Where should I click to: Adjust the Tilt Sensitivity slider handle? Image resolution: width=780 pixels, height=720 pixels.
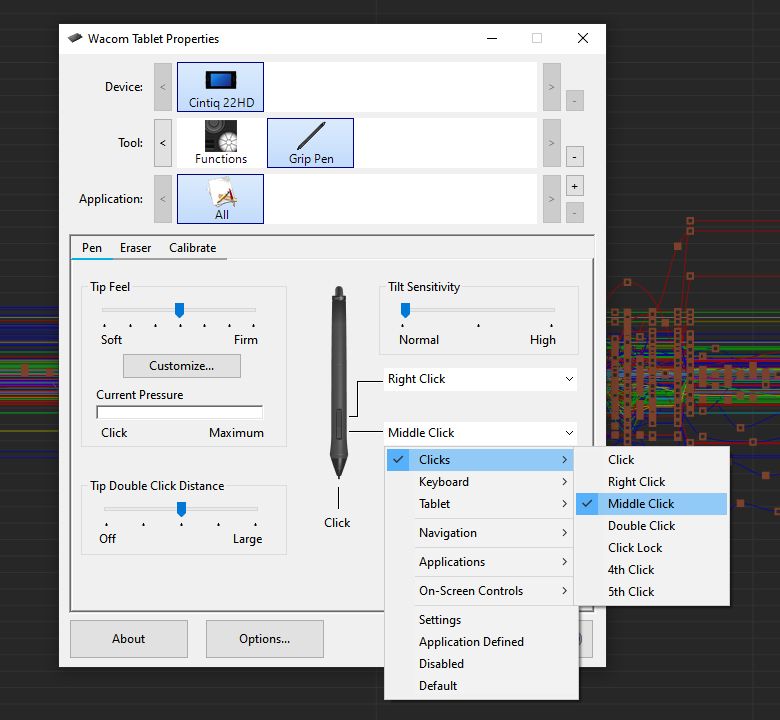click(x=405, y=310)
